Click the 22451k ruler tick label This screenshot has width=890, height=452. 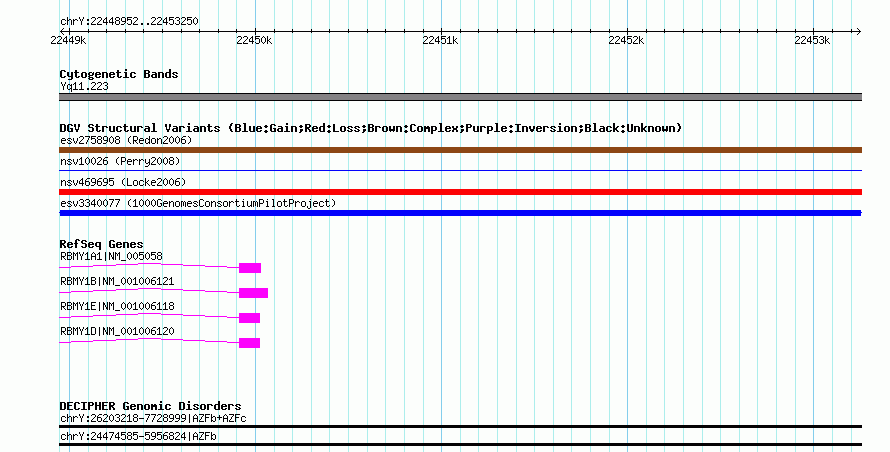[440, 40]
